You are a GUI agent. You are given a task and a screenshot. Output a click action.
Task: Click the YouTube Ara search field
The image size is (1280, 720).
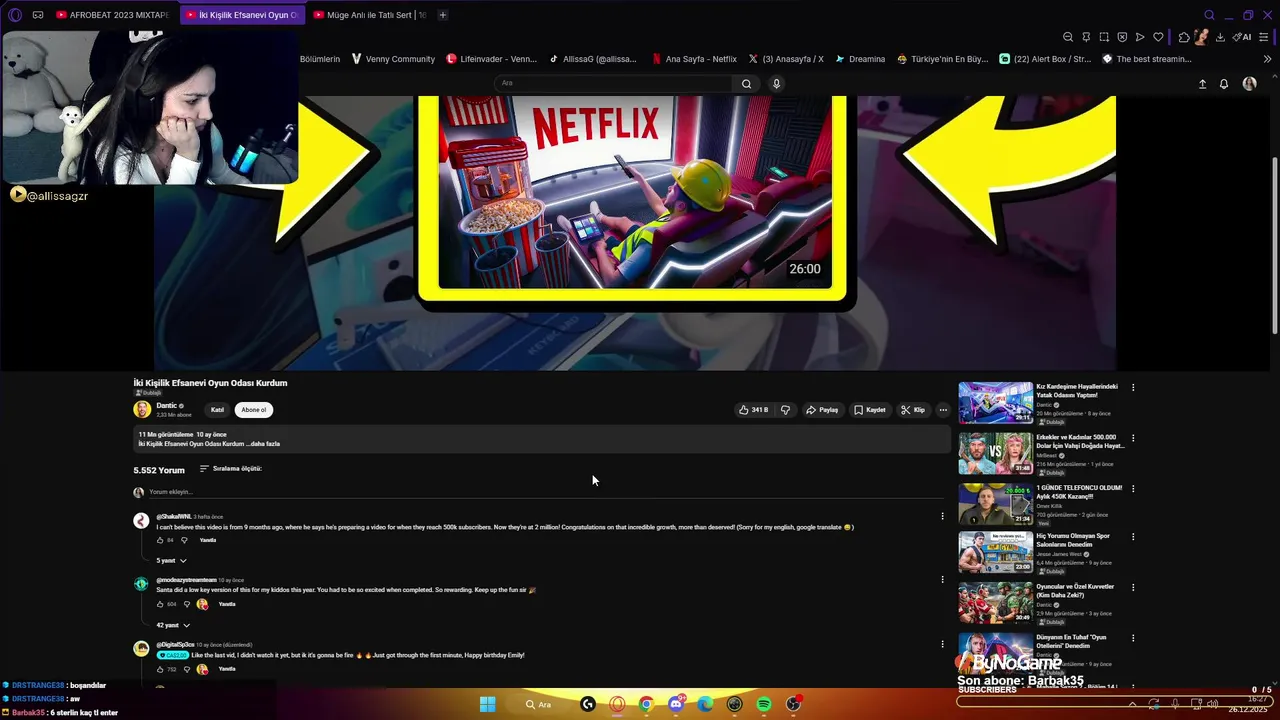click(x=613, y=84)
